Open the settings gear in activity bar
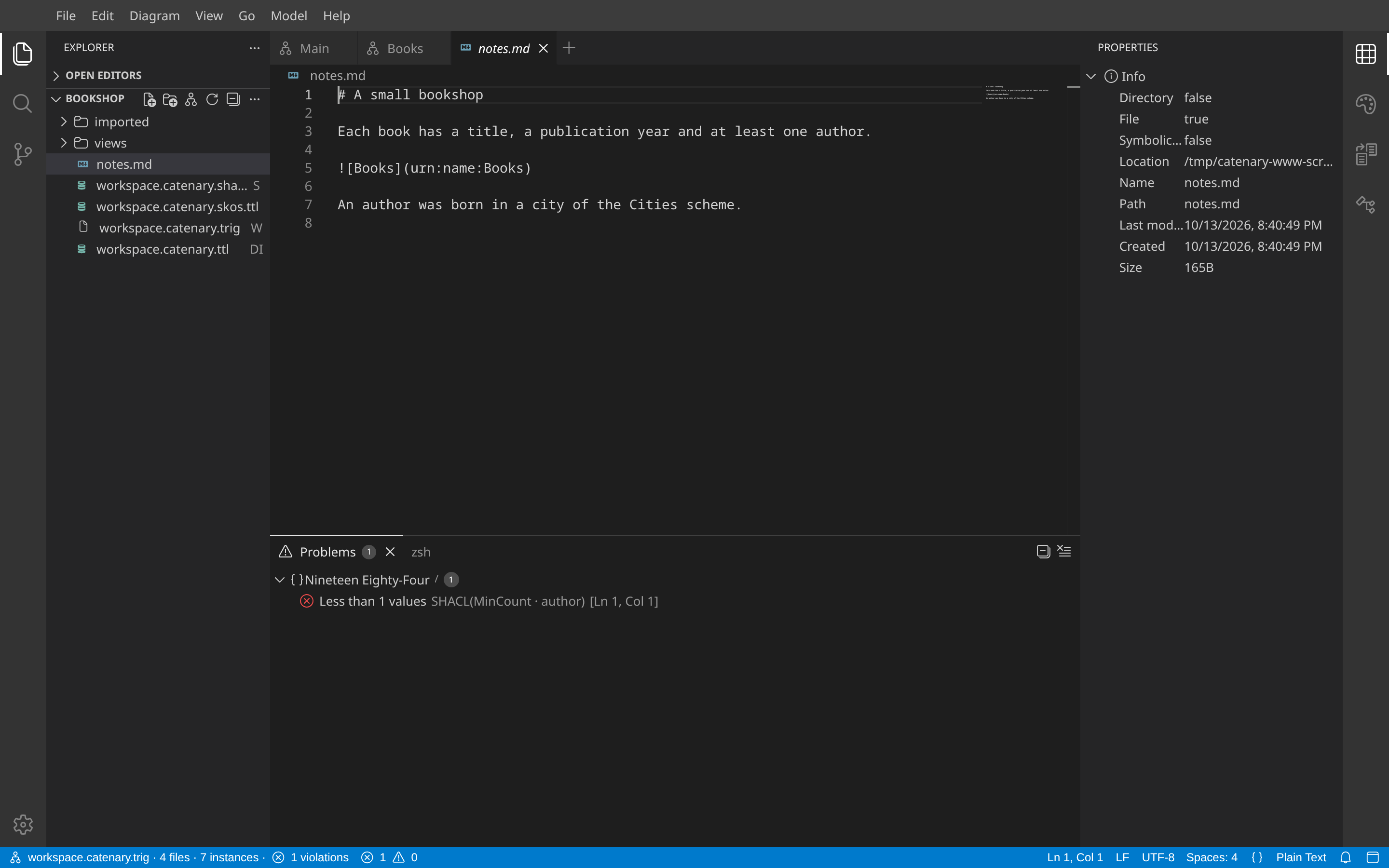This screenshot has height=868, width=1389. click(x=23, y=825)
